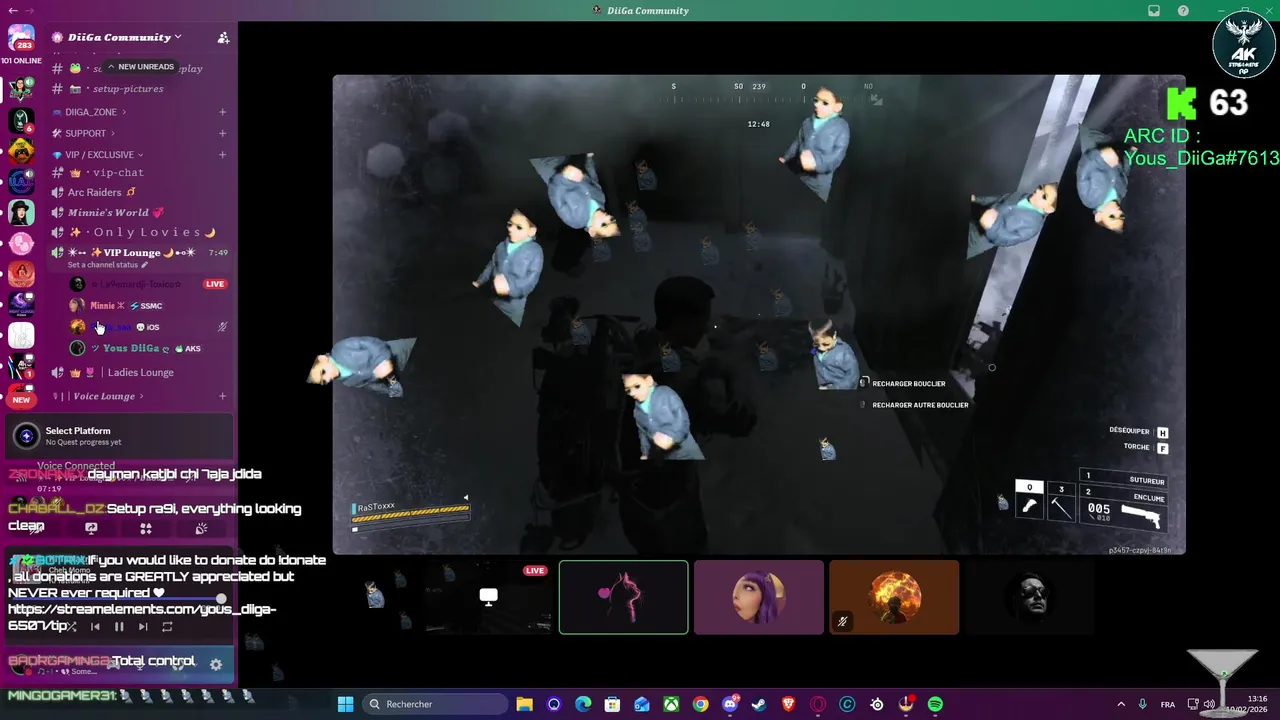The height and width of the screenshot is (720, 1280).
Task: Open the soundboard button in voice panel
Action: click(x=201, y=528)
